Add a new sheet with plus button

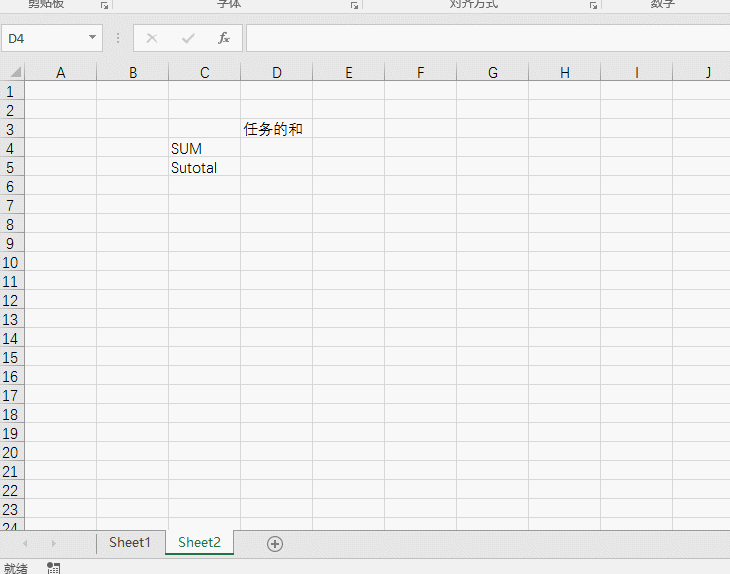click(275, 544)
